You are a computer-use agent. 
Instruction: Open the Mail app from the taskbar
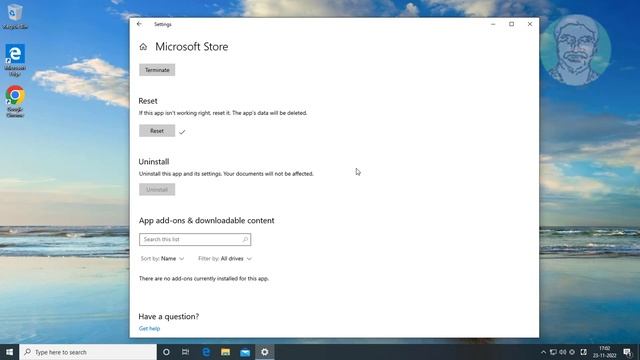coord(245,352)
